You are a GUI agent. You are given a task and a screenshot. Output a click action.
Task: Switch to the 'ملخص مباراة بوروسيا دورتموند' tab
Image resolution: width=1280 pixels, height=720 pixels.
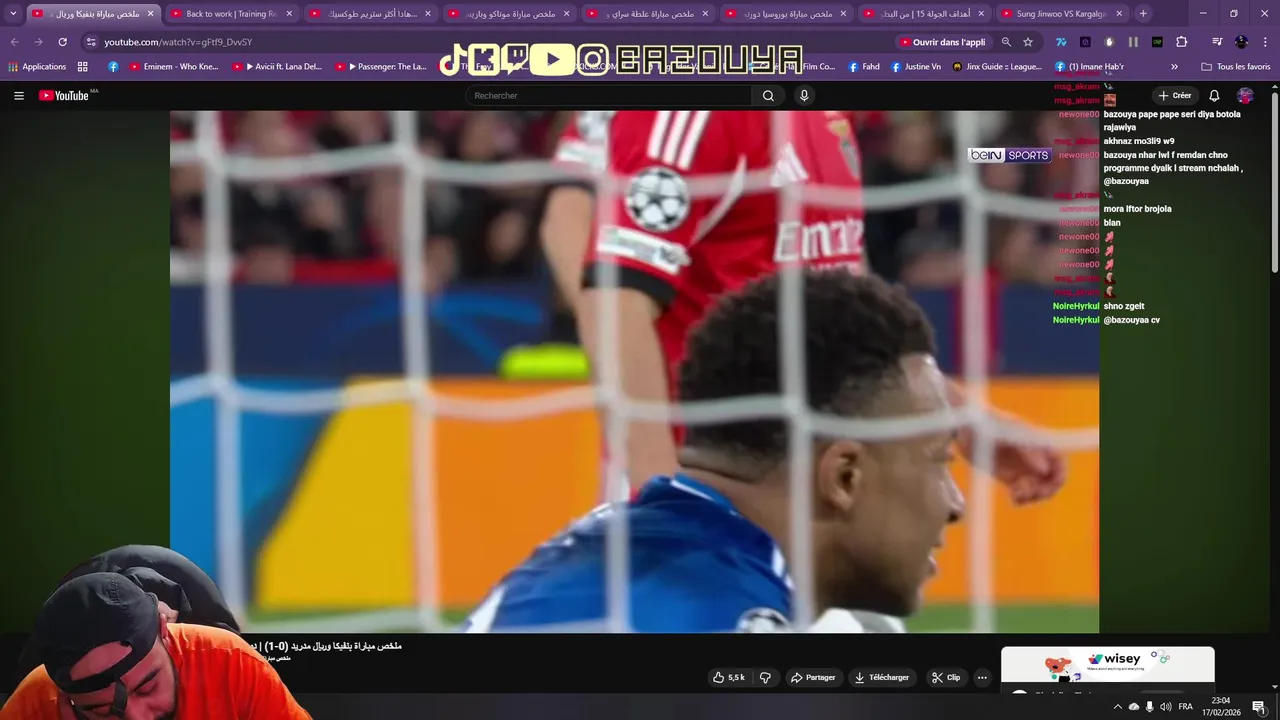(x=785, y=14)
